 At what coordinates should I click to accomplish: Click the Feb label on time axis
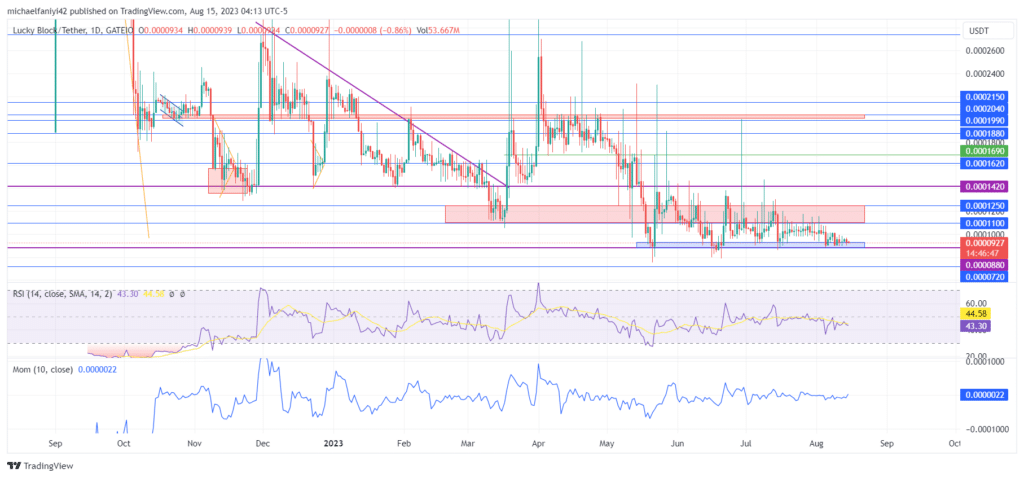403,443
